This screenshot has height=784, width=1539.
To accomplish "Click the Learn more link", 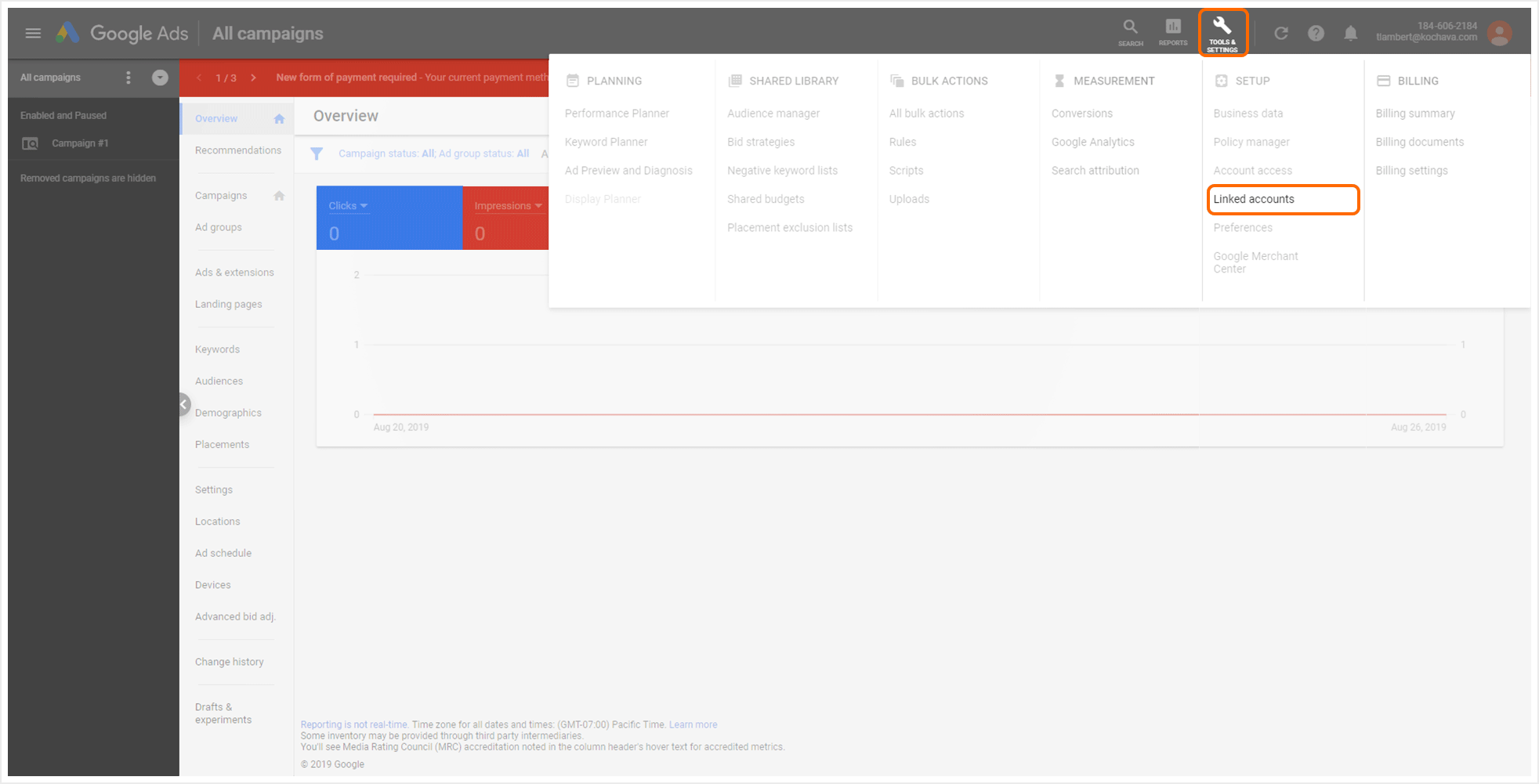I will [x=693, y=724].
